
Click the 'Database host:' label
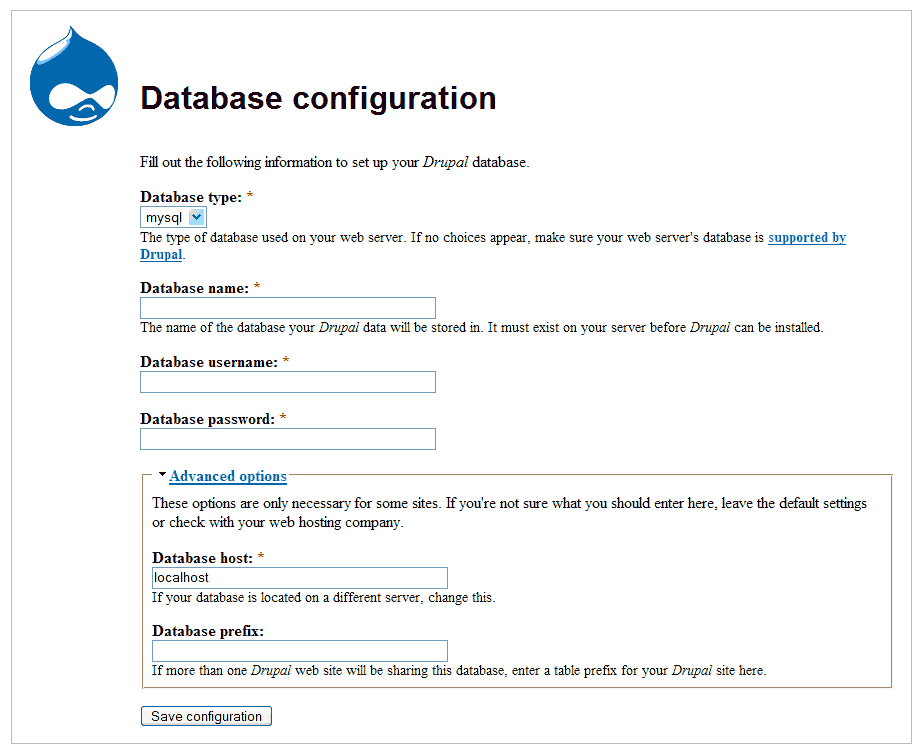pyautogui.click(x=202, y=558)
